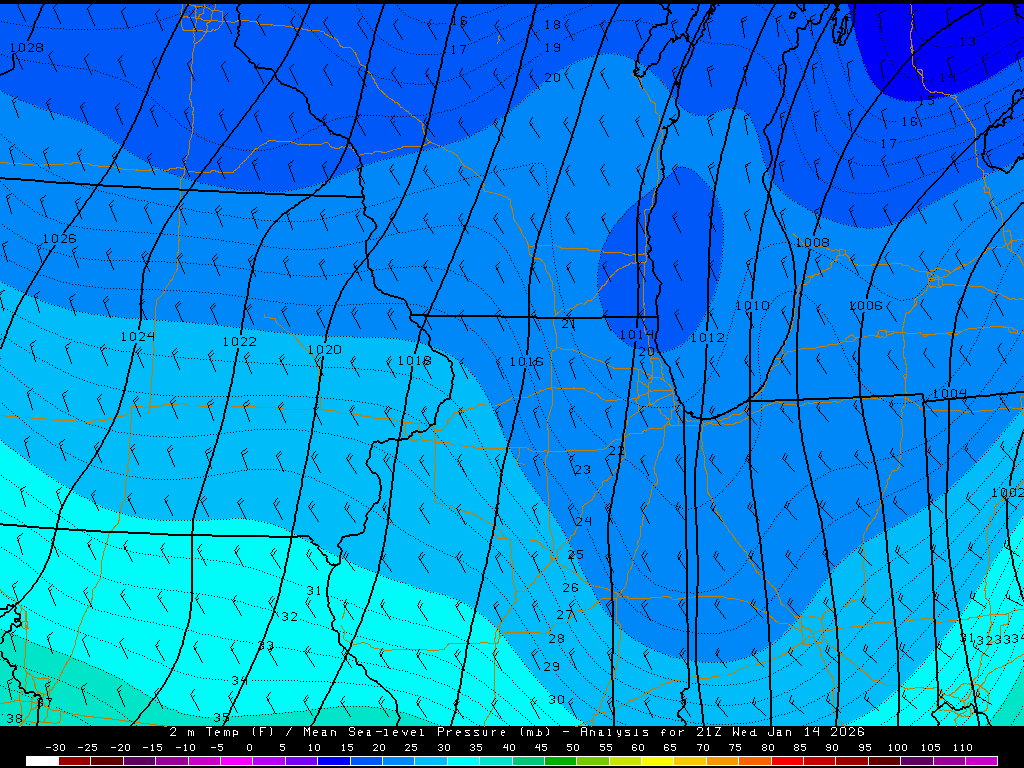Click the 0 legend scale label
This screenshot has height=768, width=1024.
249,748
